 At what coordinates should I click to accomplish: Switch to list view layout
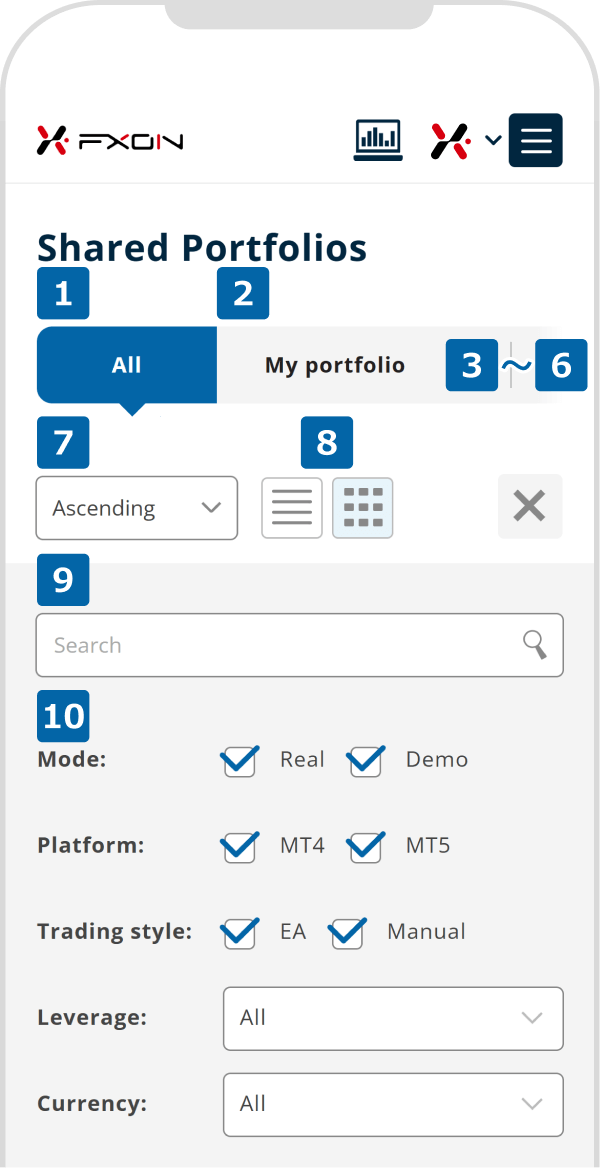click(292, 508)
